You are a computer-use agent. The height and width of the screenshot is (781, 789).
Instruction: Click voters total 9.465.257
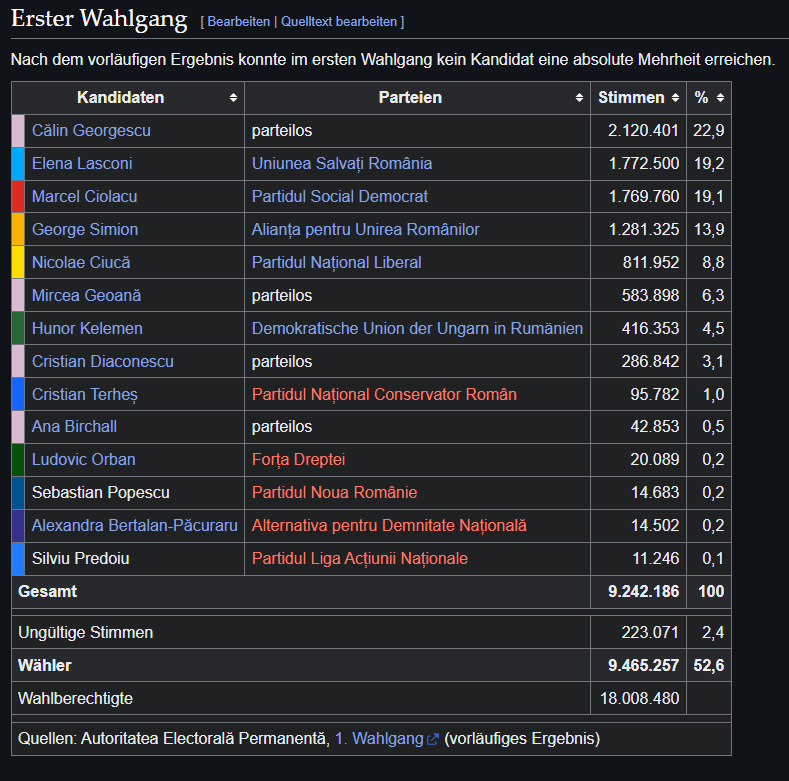[644, 666]
